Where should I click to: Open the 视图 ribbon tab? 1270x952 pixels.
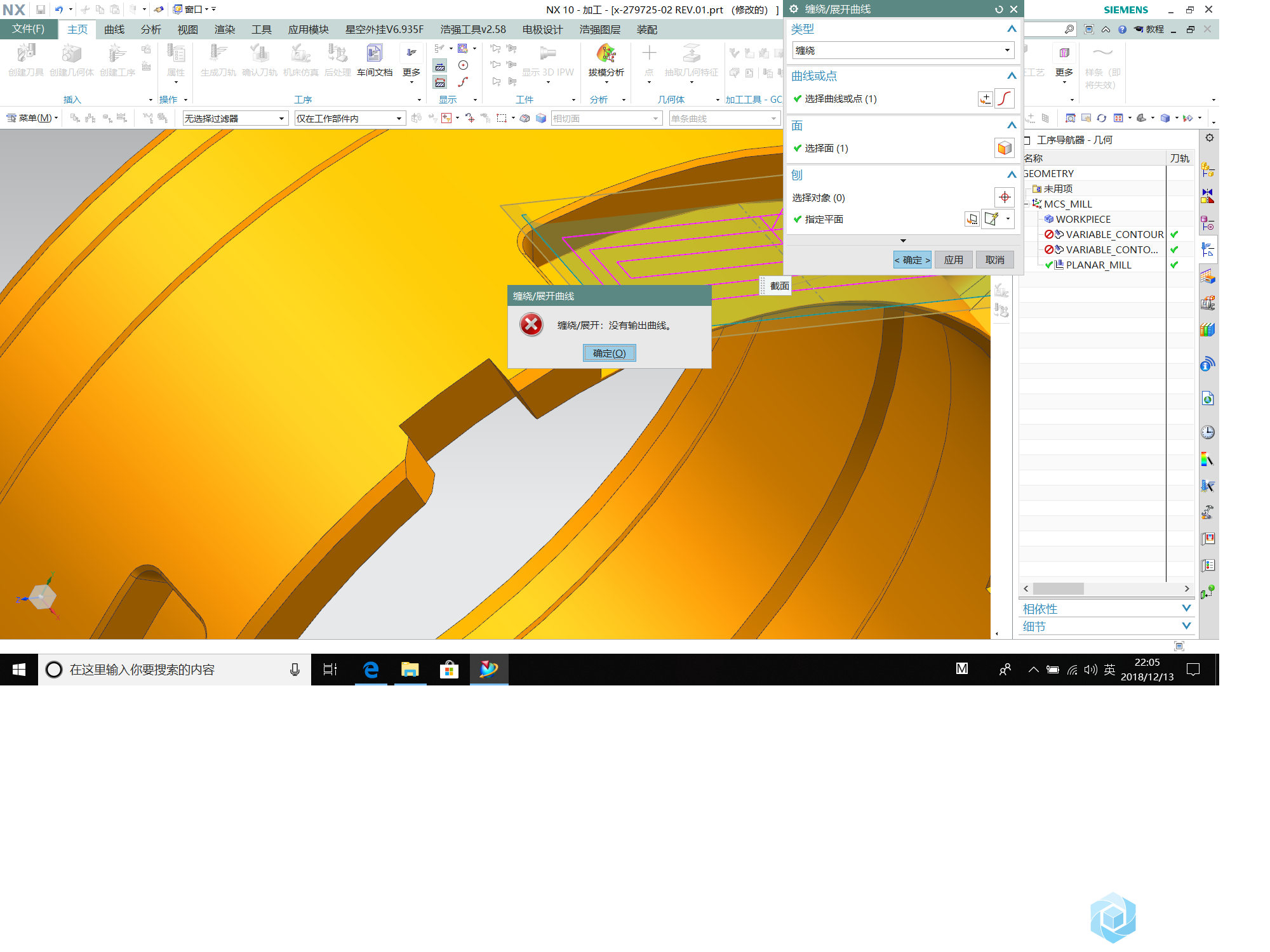[x=188, y=30]
